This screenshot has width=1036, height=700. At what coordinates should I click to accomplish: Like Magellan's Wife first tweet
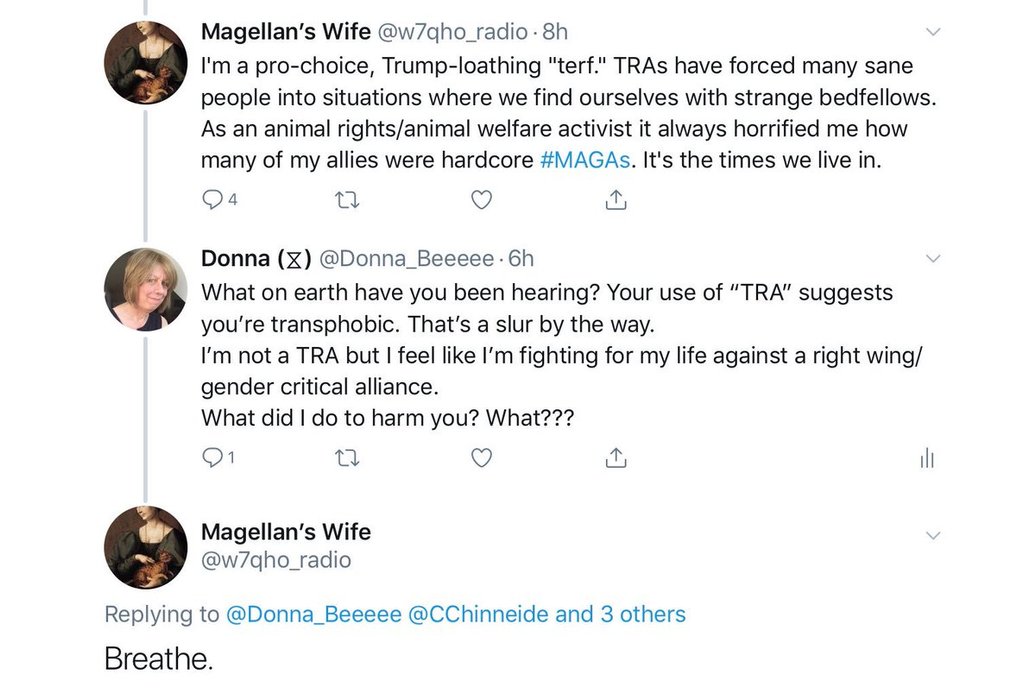(482, 200)
